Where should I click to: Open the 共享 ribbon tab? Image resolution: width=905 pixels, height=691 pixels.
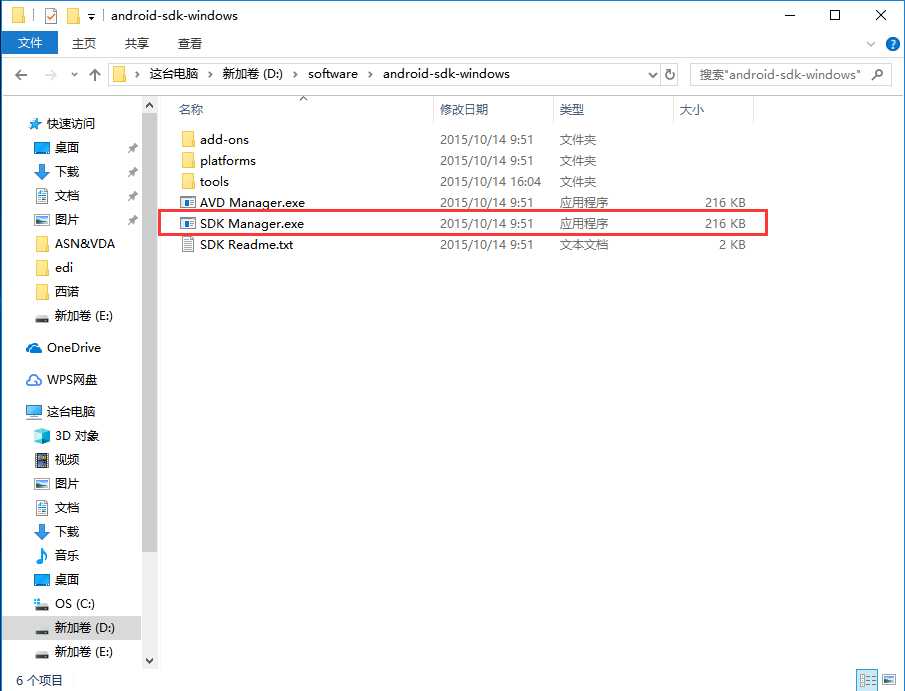pos(137,43)
